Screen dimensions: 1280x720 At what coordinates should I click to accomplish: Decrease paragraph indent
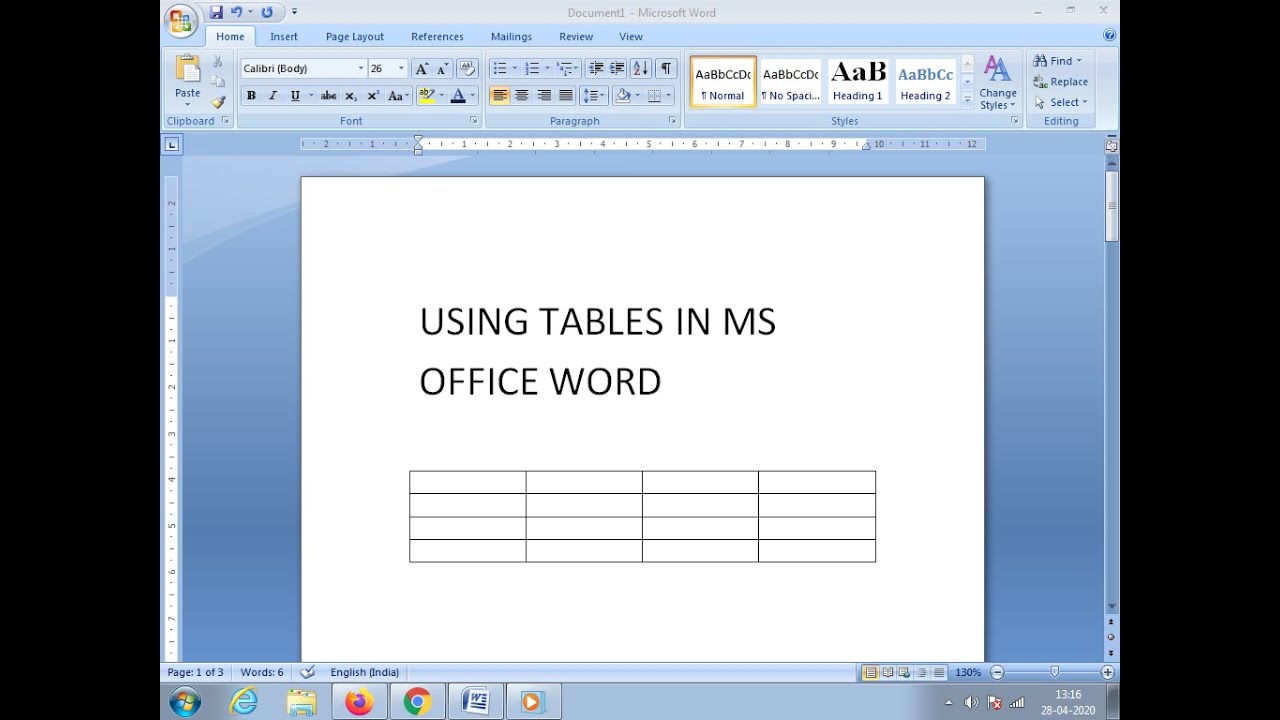click(x=596, y=68)
